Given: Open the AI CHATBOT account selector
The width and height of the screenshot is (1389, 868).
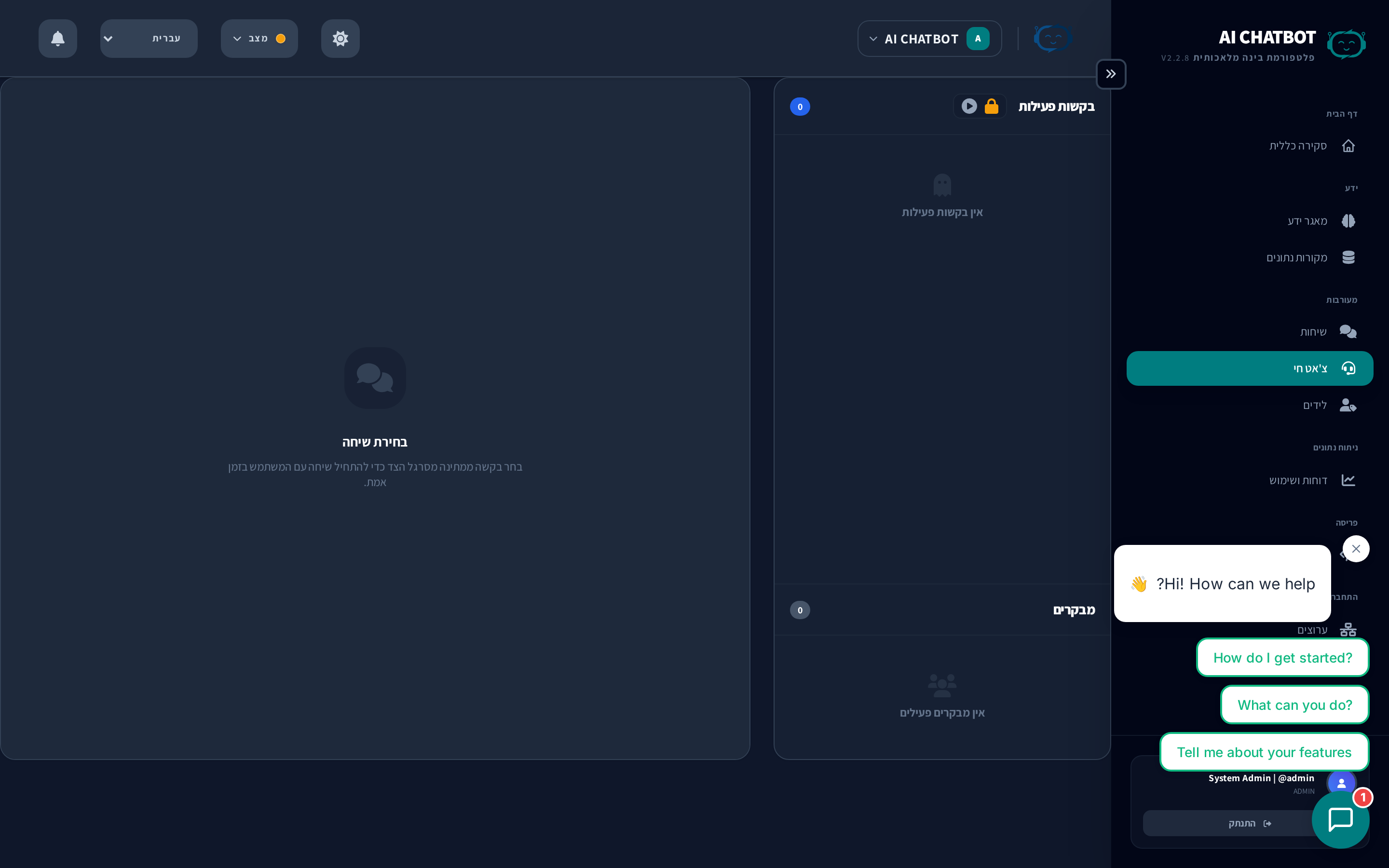Looking at the screenshot, I should click(x=929, y=39).
